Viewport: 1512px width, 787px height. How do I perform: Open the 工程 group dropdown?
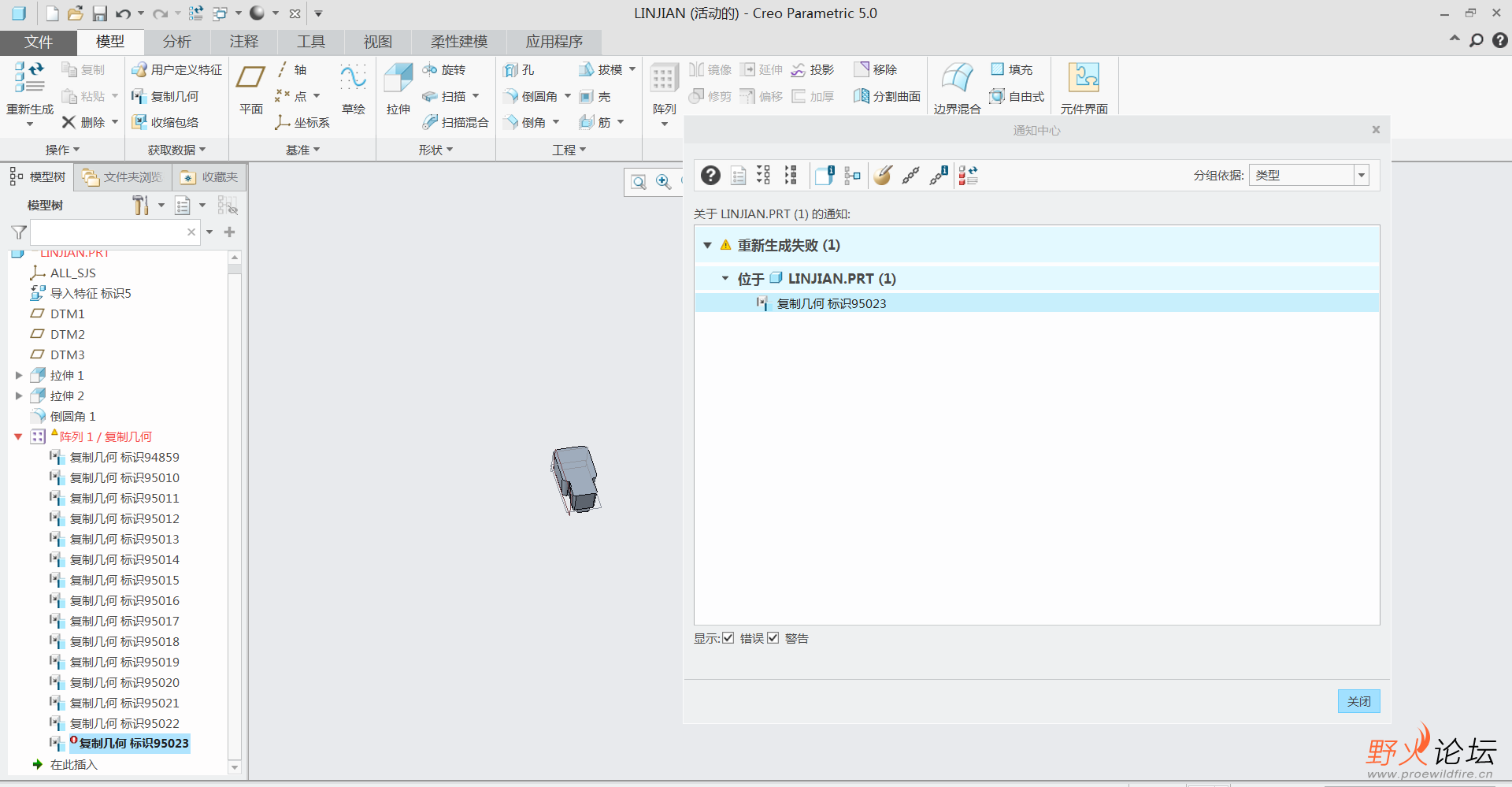(569, 150)
